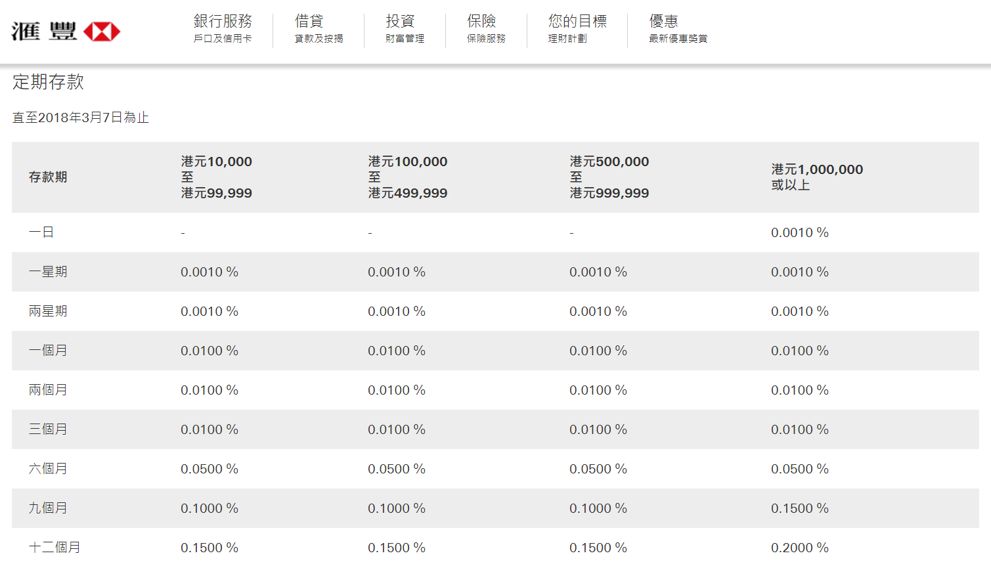Viewport: 991px width, 566px height.
Task: Open the 優惠 menu
Action: point(678,28)
